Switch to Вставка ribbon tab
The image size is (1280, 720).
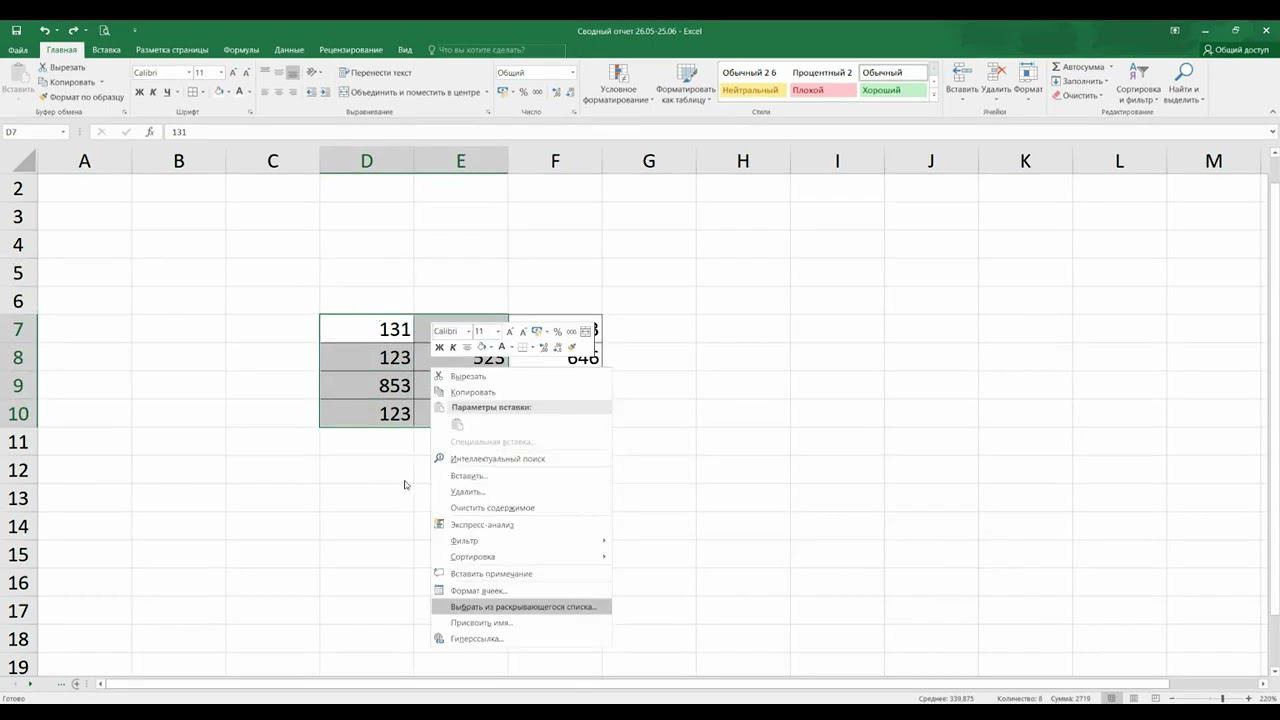point(106,50)
